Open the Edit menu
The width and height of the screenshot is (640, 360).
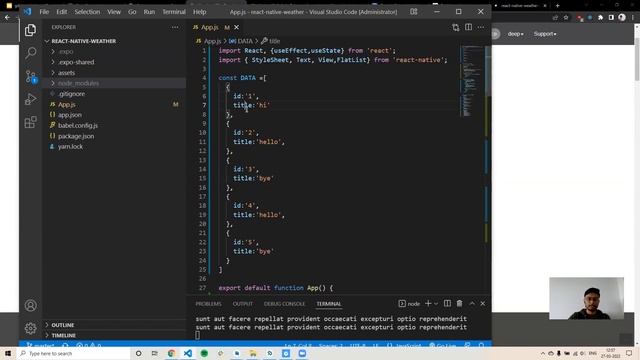point(62,12)
